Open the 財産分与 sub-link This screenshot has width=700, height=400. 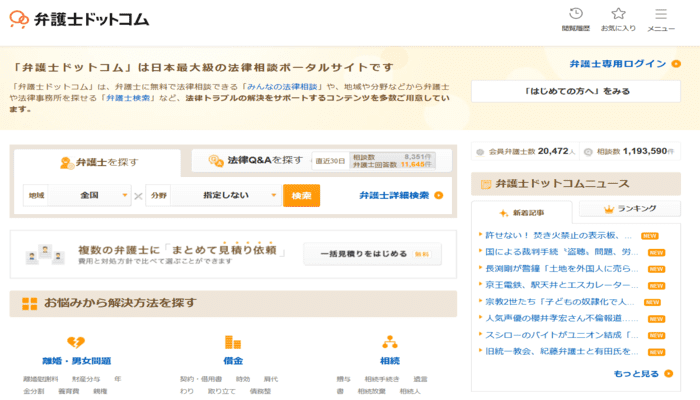pos(86,379)
